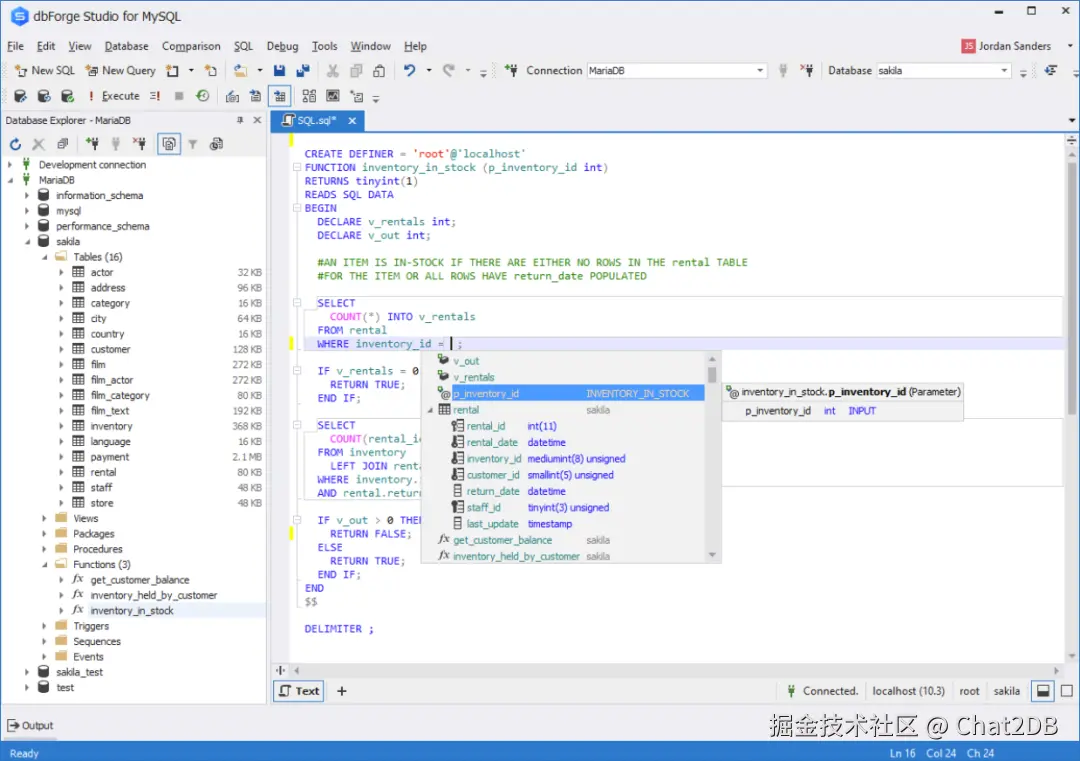1080x761 pixels.
Task: Click the New Connection plug icon
Action: pyautogui.click(x=93, y=142)
